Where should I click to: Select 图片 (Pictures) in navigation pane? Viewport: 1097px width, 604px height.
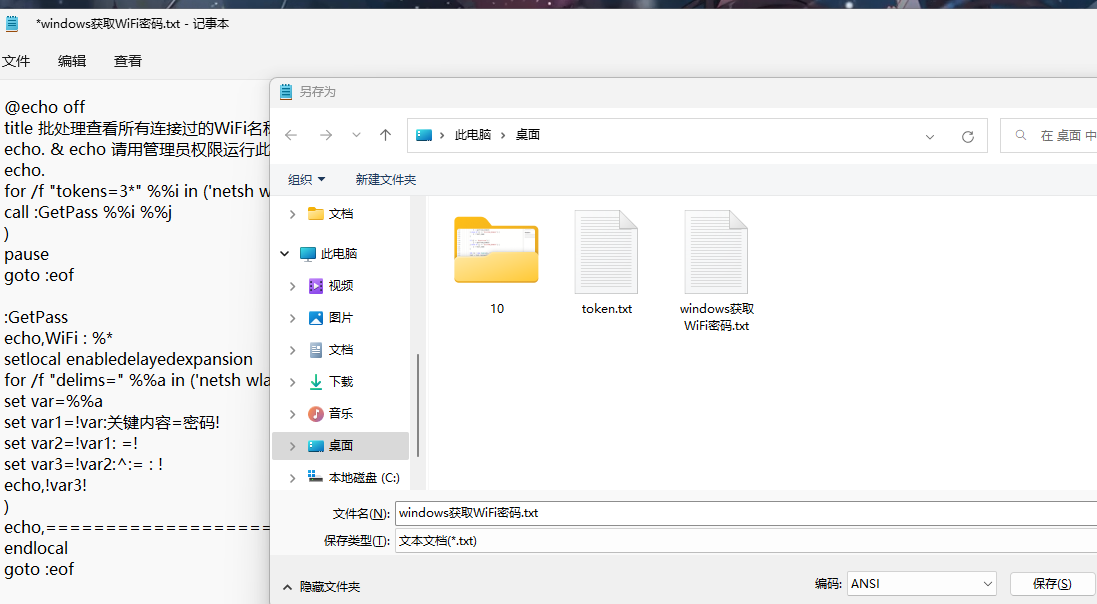click(x=340, y=317)
